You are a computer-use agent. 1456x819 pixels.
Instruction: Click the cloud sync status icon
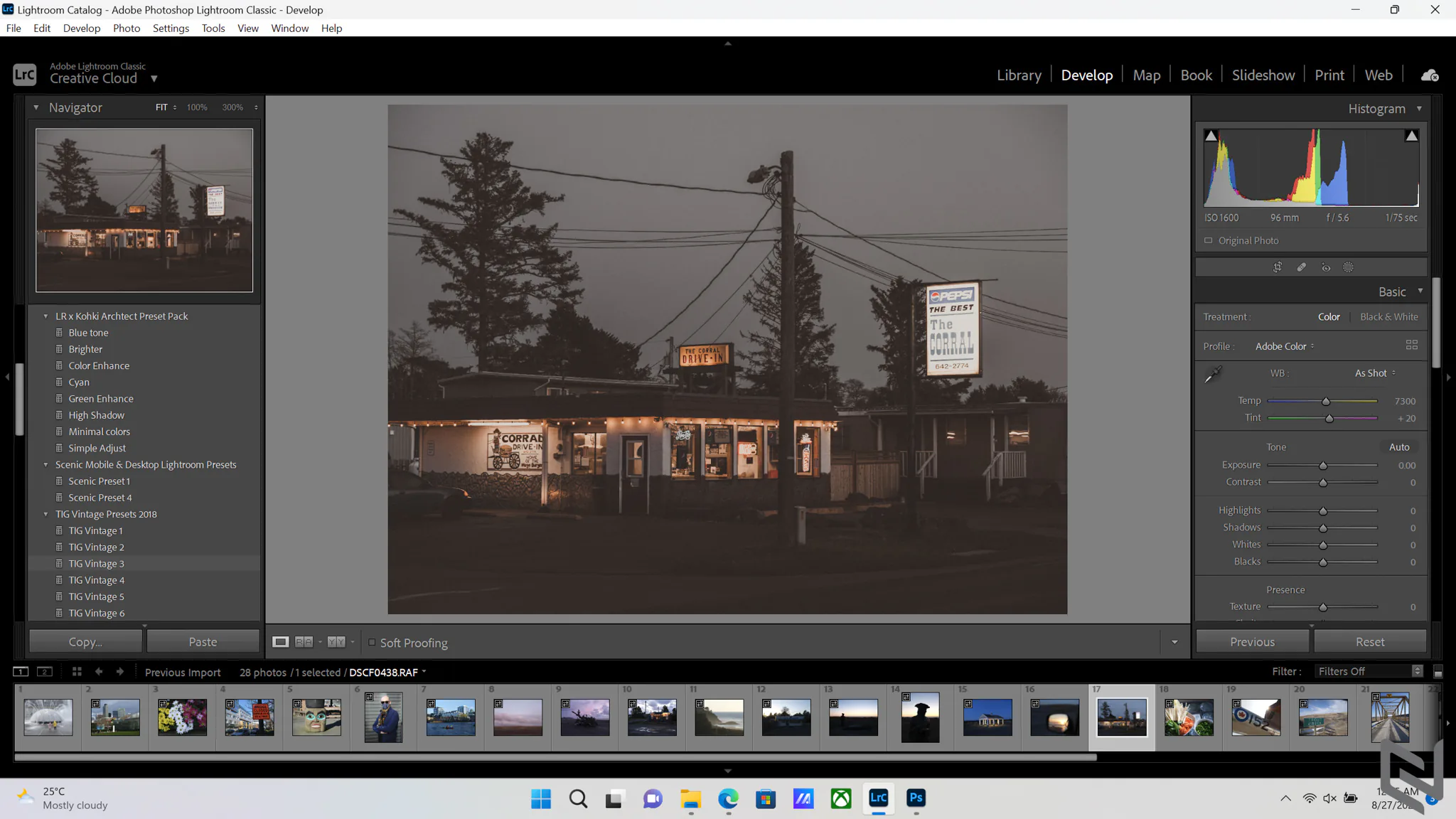point(1430,75)
